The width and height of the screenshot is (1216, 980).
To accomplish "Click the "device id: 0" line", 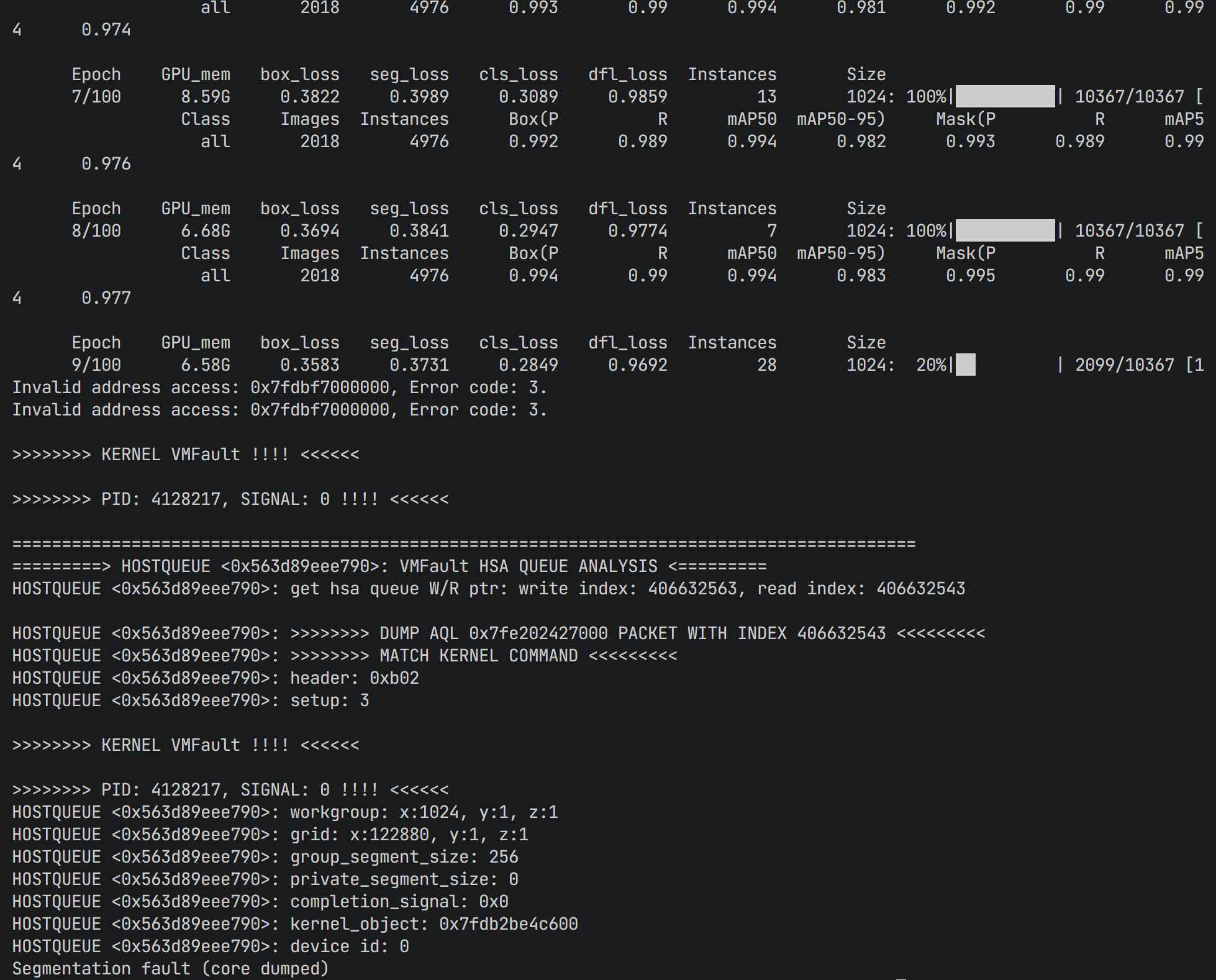I will (x=211, y=946).
